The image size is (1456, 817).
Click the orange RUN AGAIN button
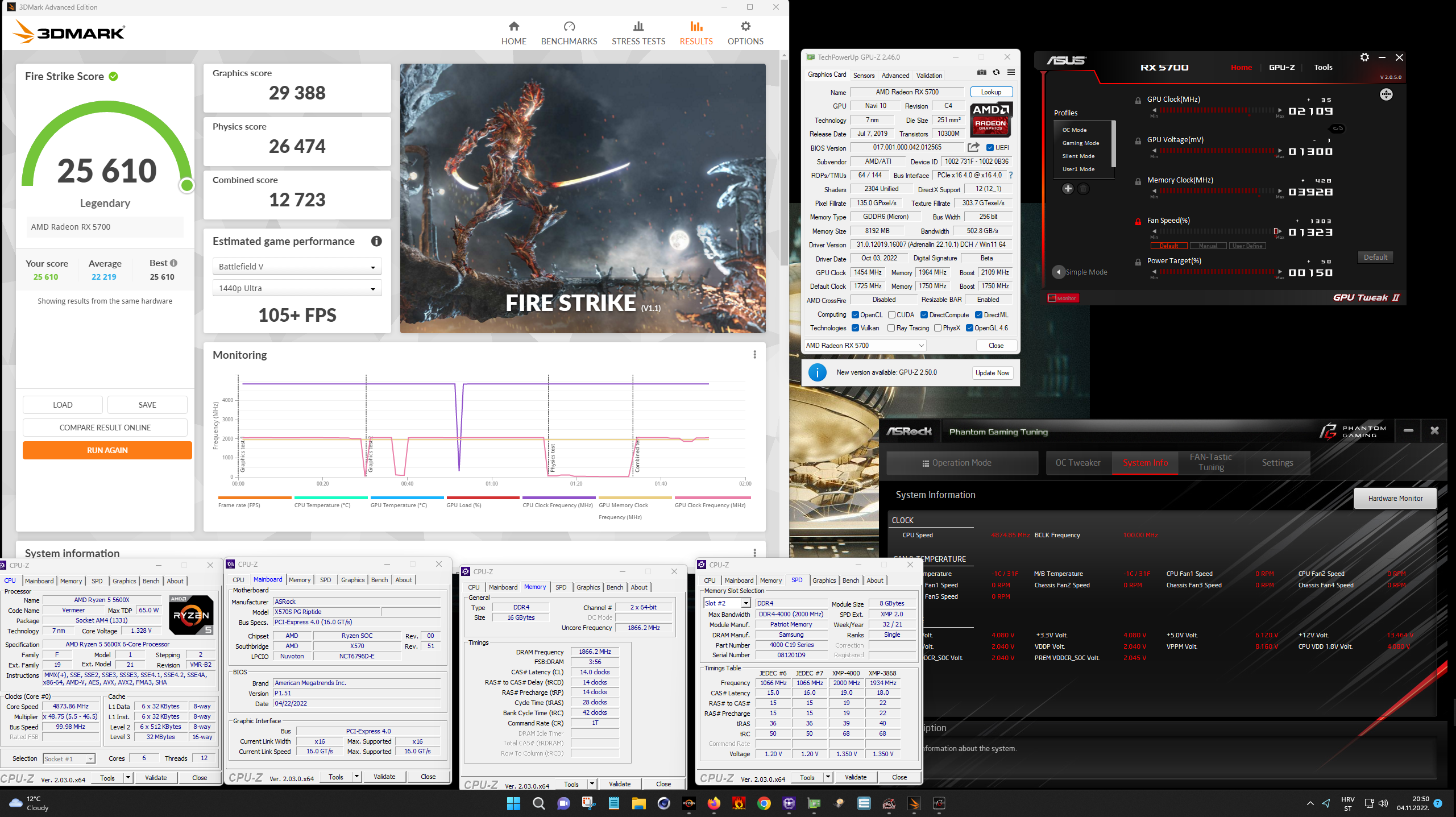click(107, 450)
